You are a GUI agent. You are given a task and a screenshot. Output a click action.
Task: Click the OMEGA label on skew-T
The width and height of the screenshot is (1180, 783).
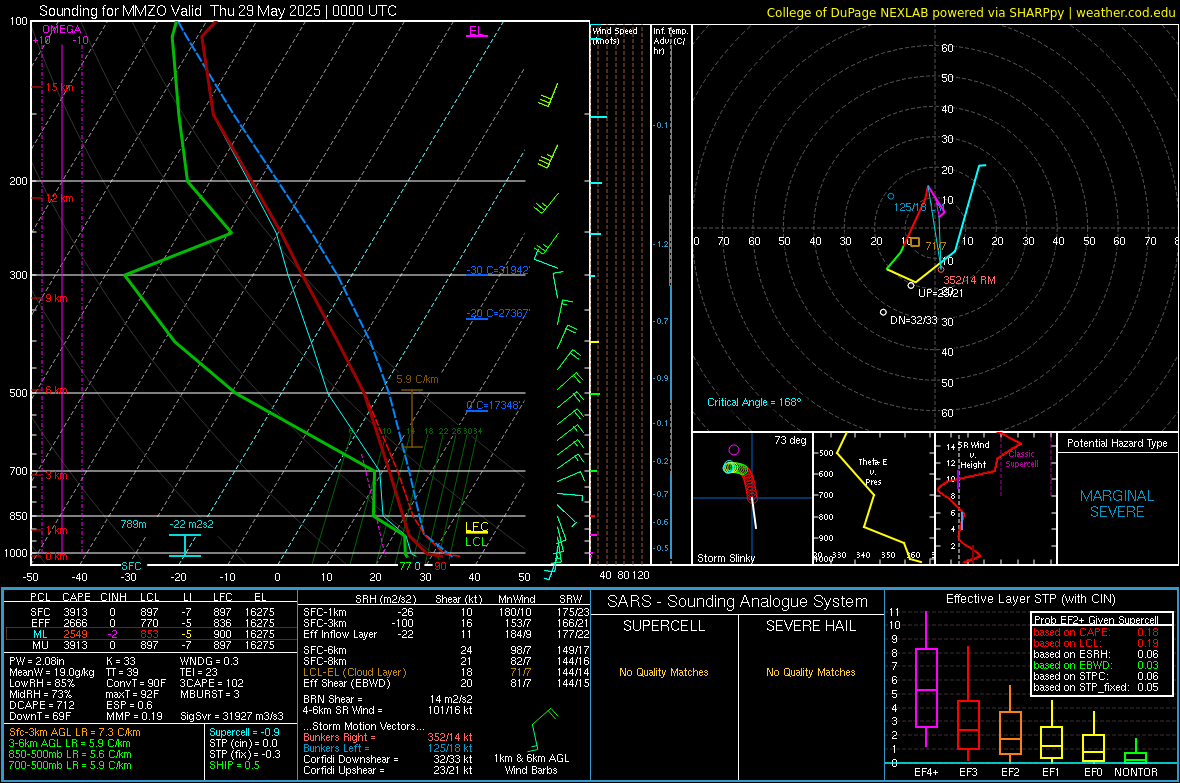pos(62,29)
